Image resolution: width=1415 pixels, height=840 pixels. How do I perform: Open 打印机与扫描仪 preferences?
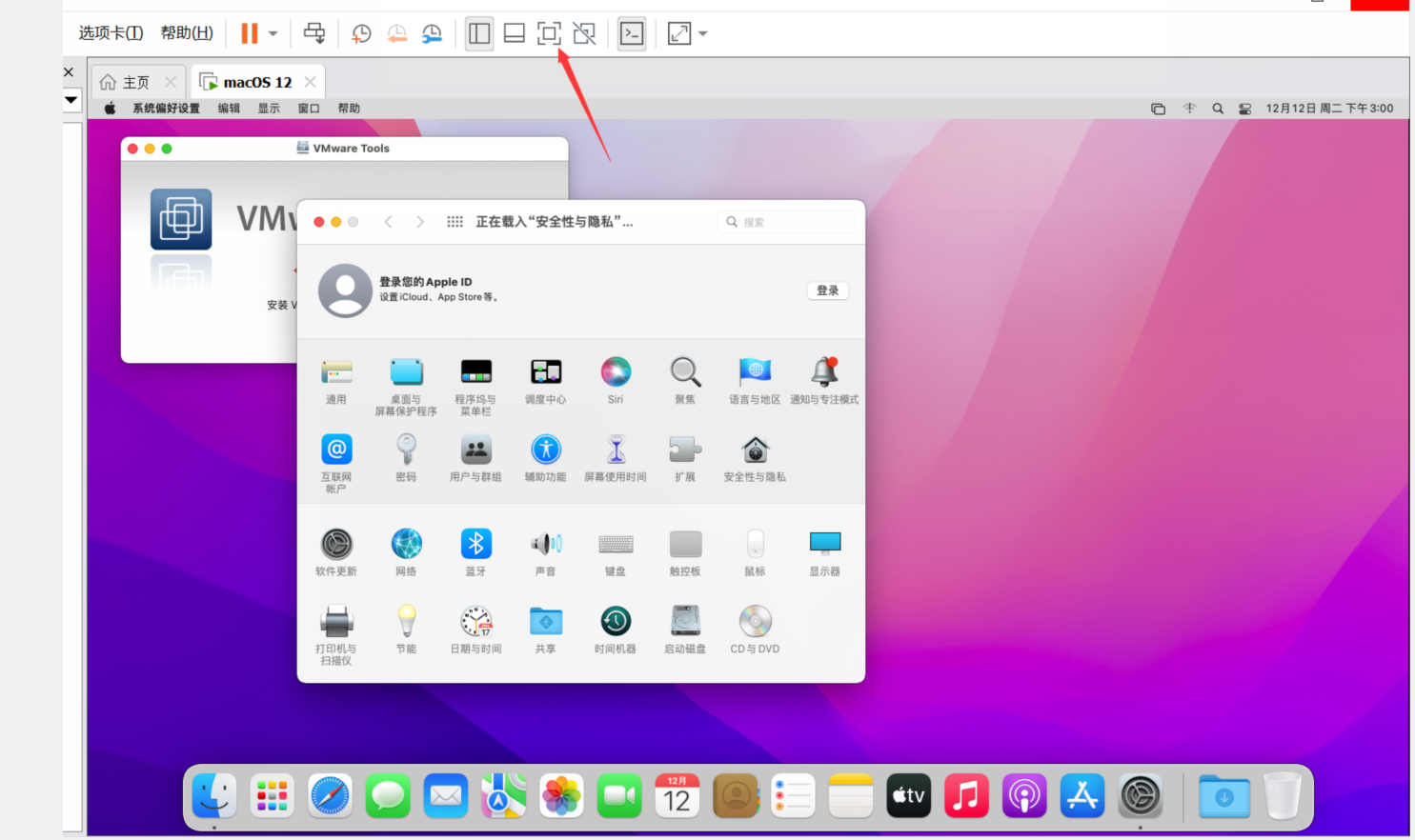[336, 634]
